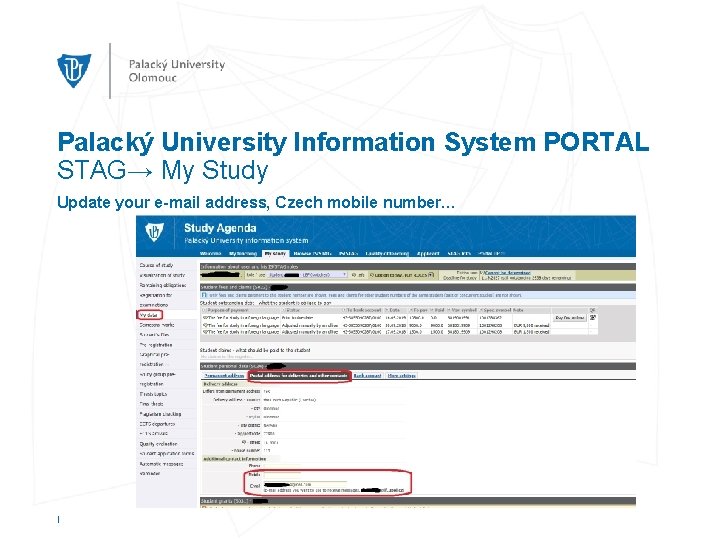The image size is (709, 539).
Task: Open the Applicant tab
Action: tap(428, 254)
